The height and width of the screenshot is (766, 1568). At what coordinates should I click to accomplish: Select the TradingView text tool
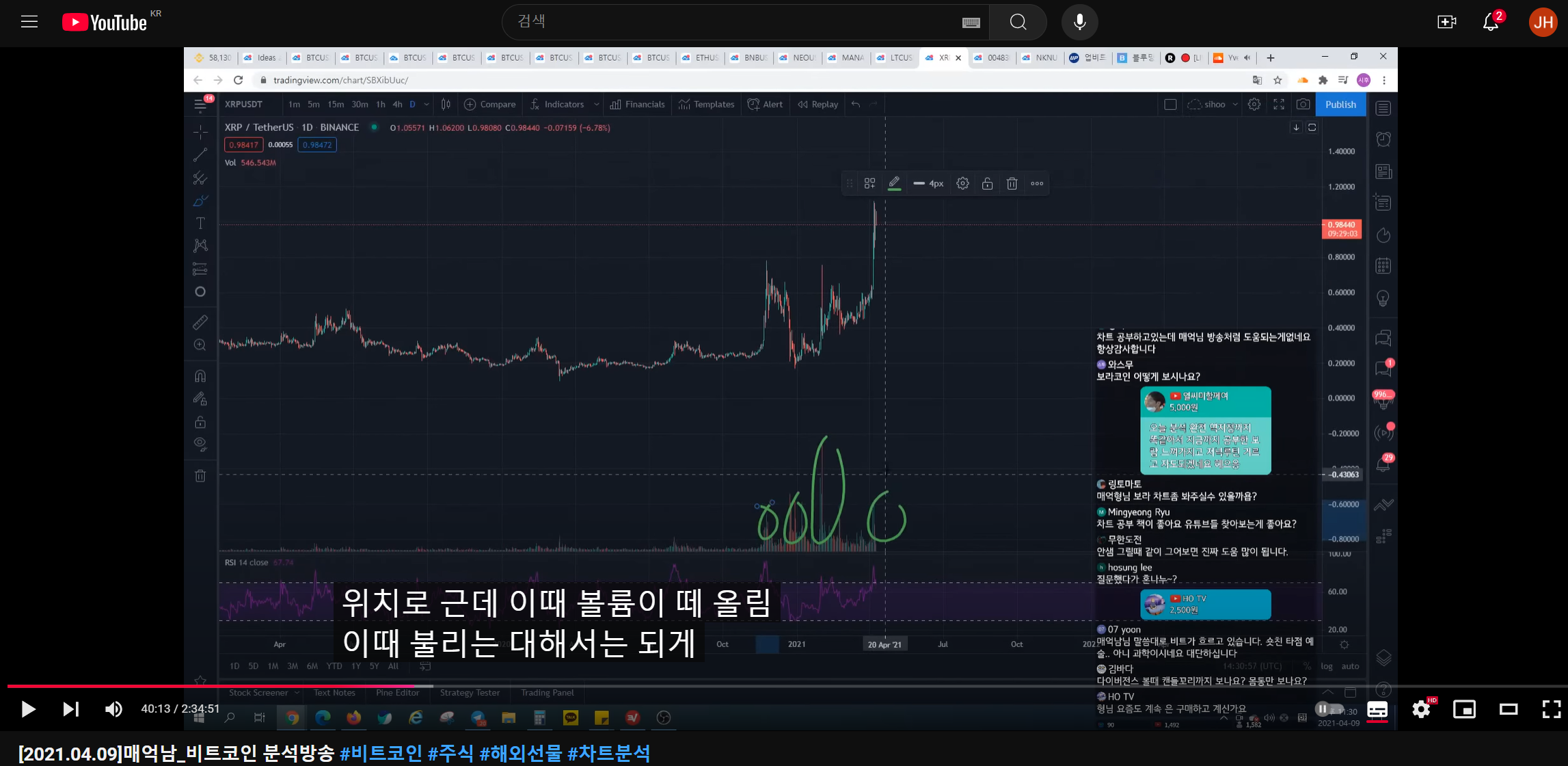[x=200, y=223]
